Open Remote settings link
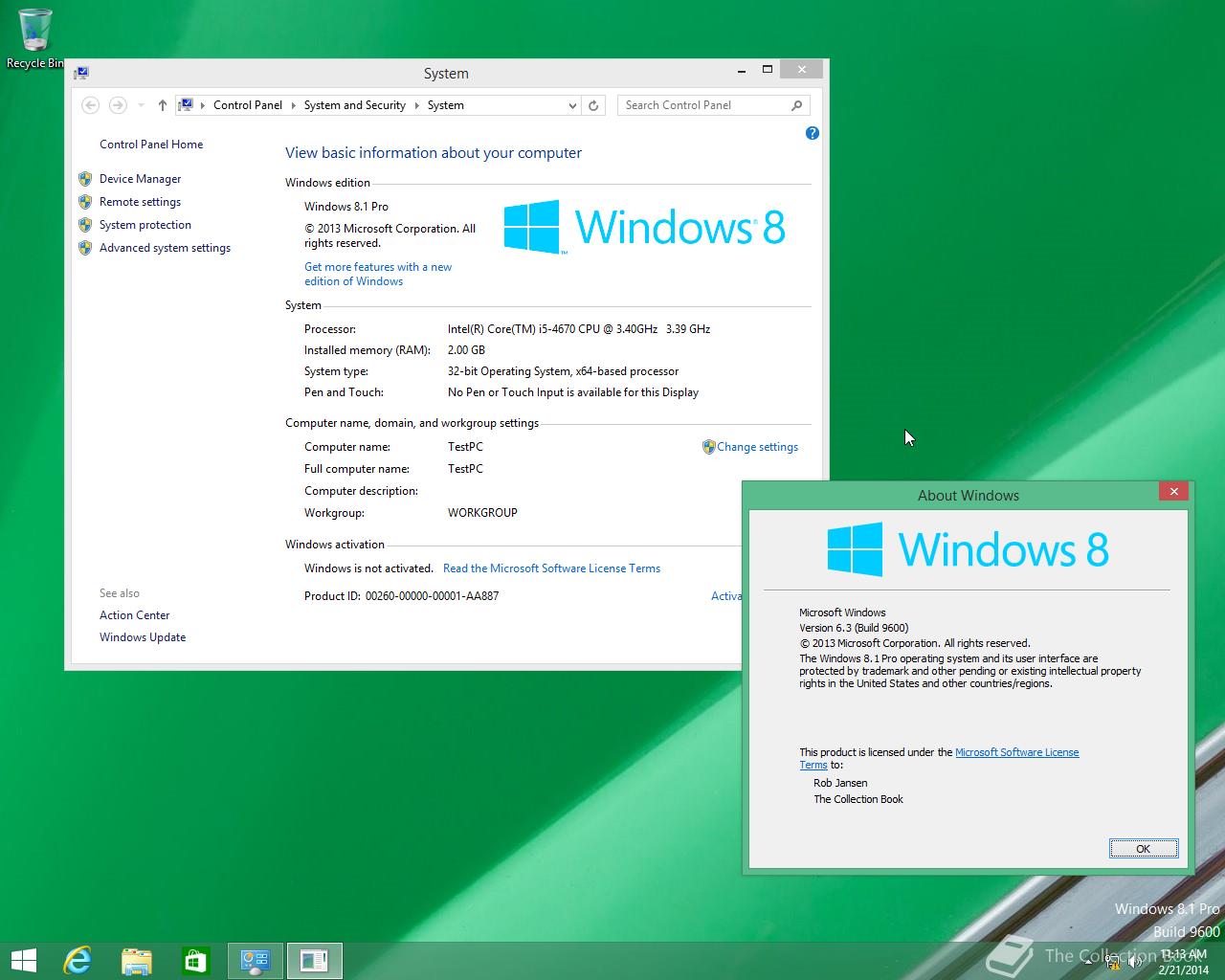 coord(140,202)
